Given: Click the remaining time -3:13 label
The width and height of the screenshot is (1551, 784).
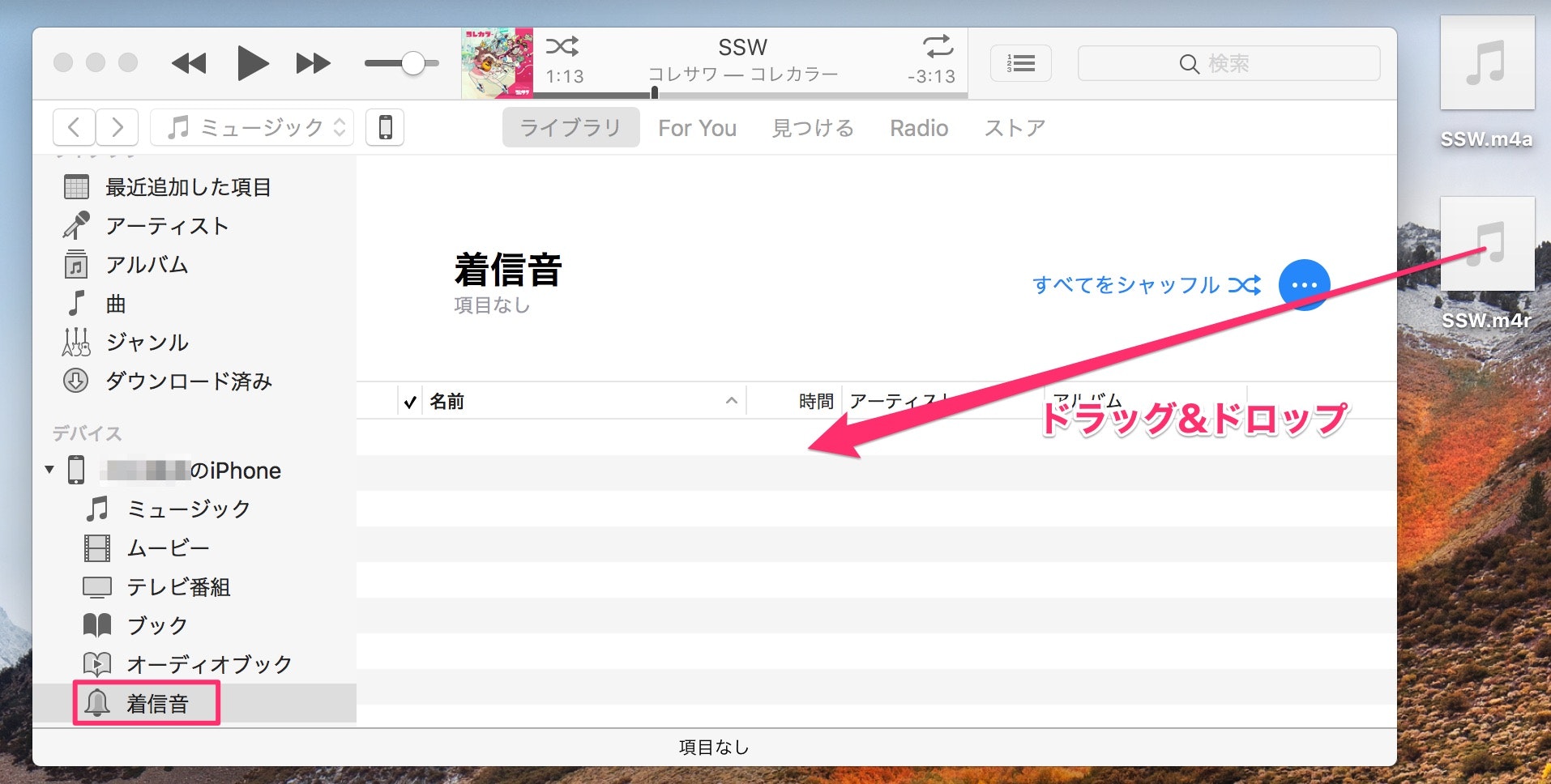Looking at the screenshot, I should (x=931, y=77).
